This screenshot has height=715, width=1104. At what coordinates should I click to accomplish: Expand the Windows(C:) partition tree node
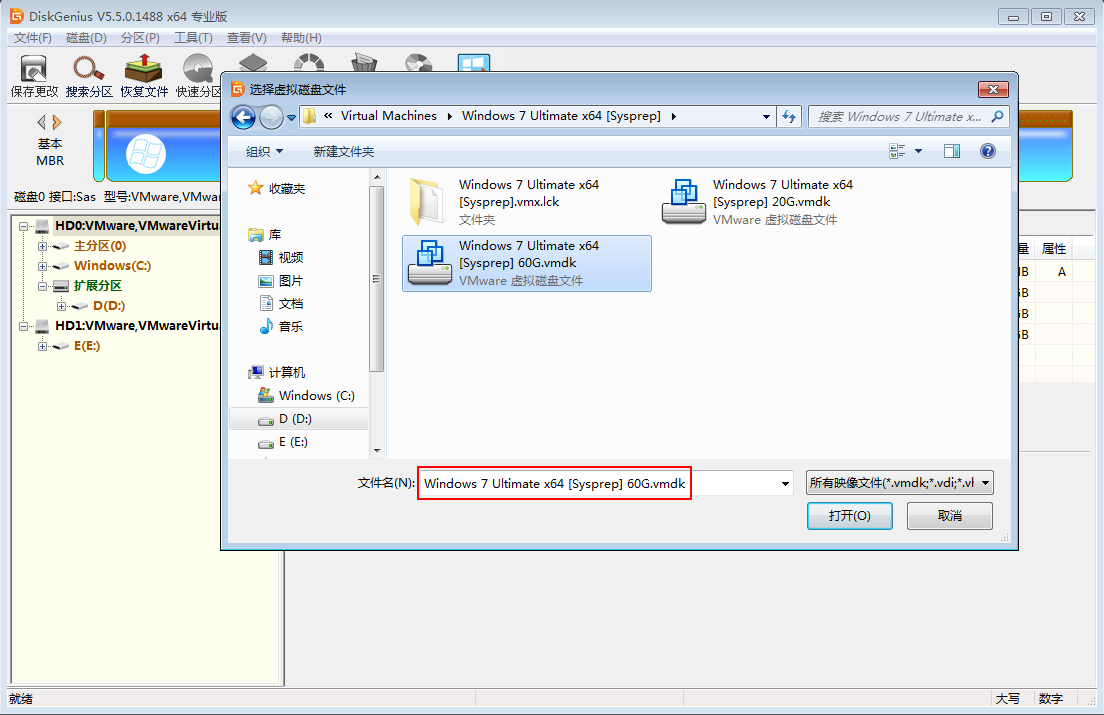click(43, 266)
